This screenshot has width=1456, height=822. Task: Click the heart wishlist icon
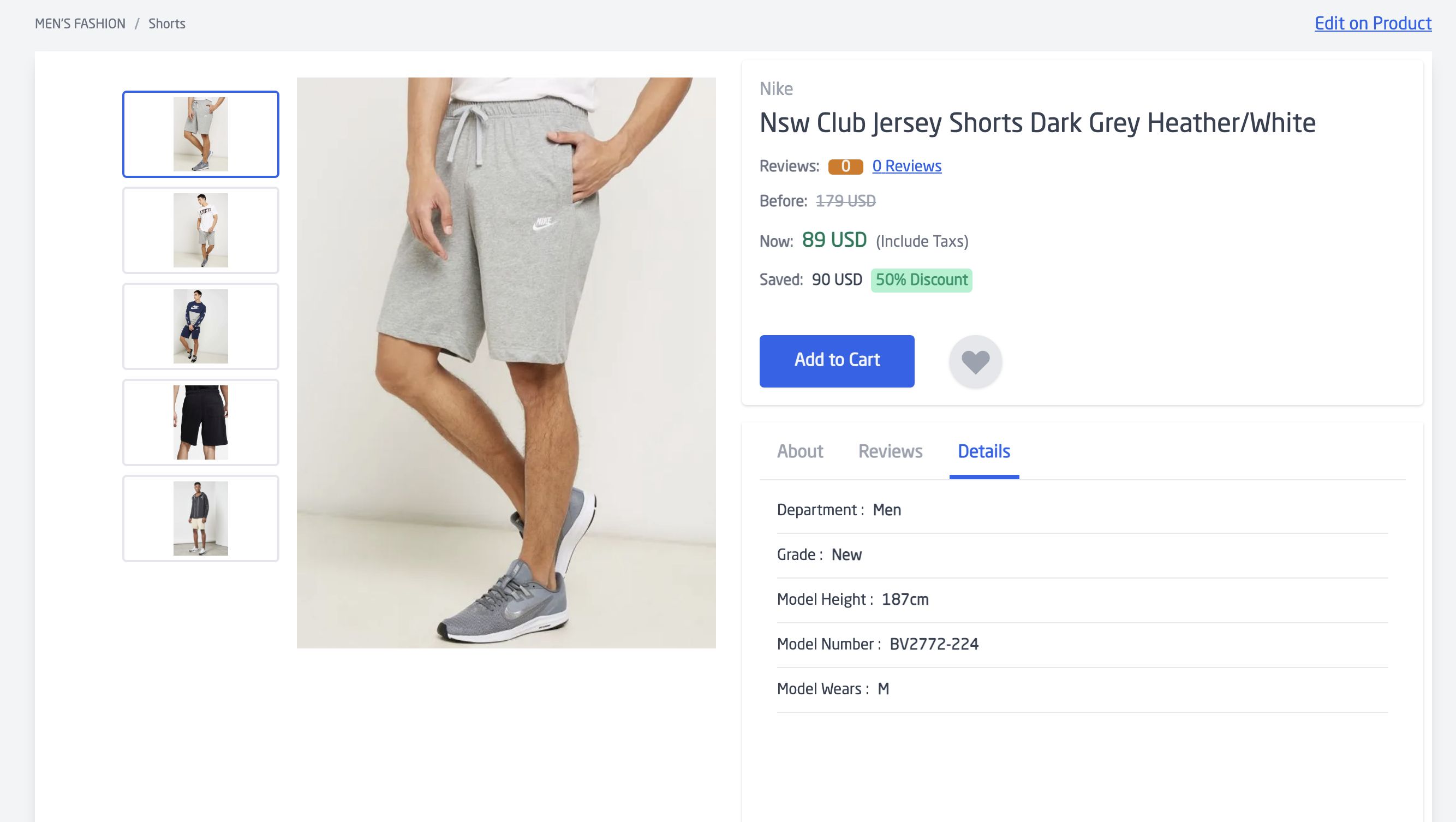[x=975, y=362]
